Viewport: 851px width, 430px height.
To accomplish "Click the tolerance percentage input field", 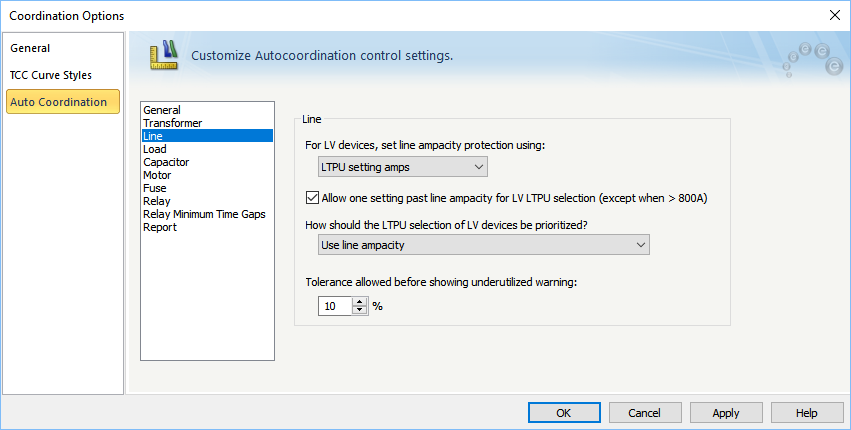I will [334, 307].
